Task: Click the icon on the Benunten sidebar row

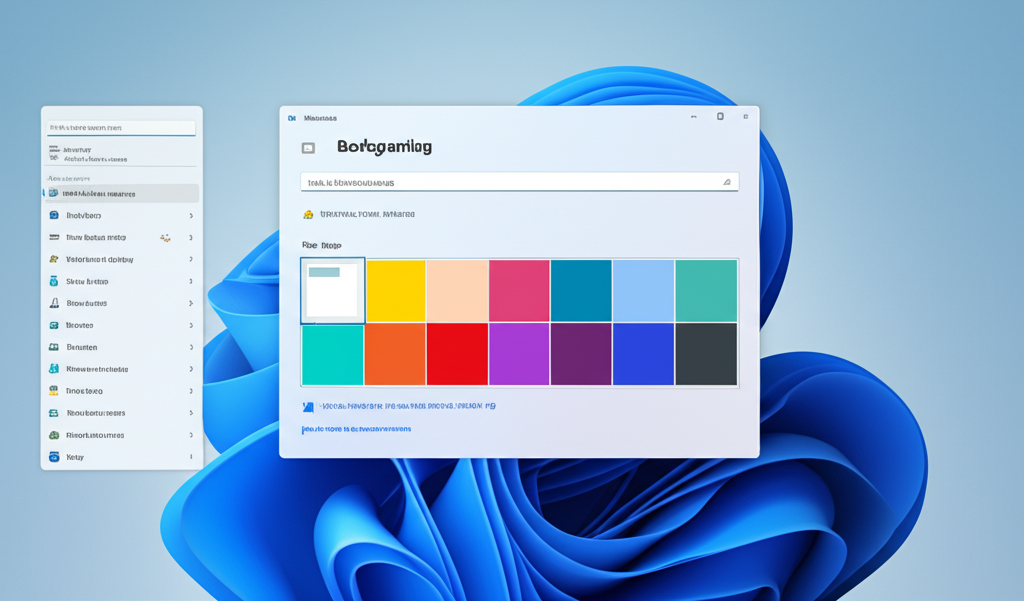Action: pos(54,347)
